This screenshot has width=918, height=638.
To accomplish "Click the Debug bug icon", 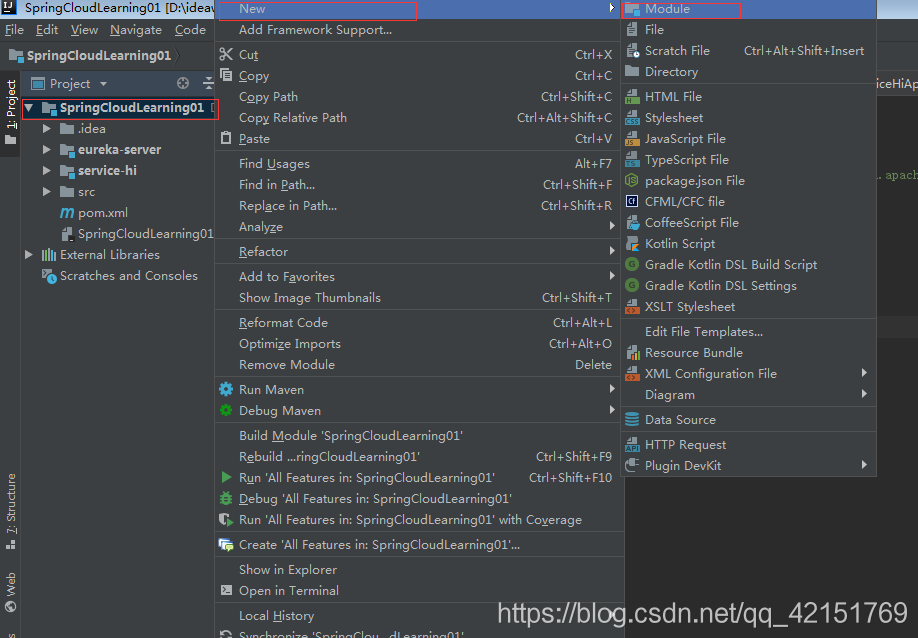I will 226,498.
